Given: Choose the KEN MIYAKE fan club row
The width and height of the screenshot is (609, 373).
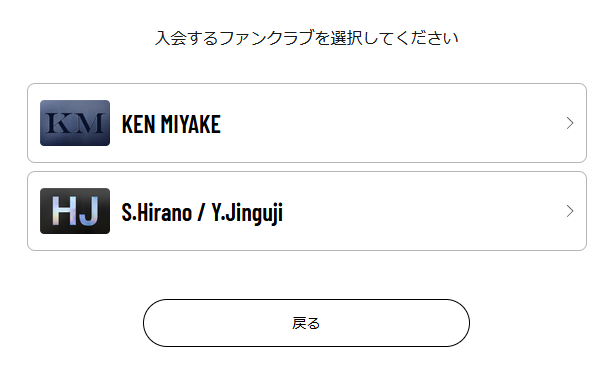Looking at the screenshot, I should coord(307,123).
